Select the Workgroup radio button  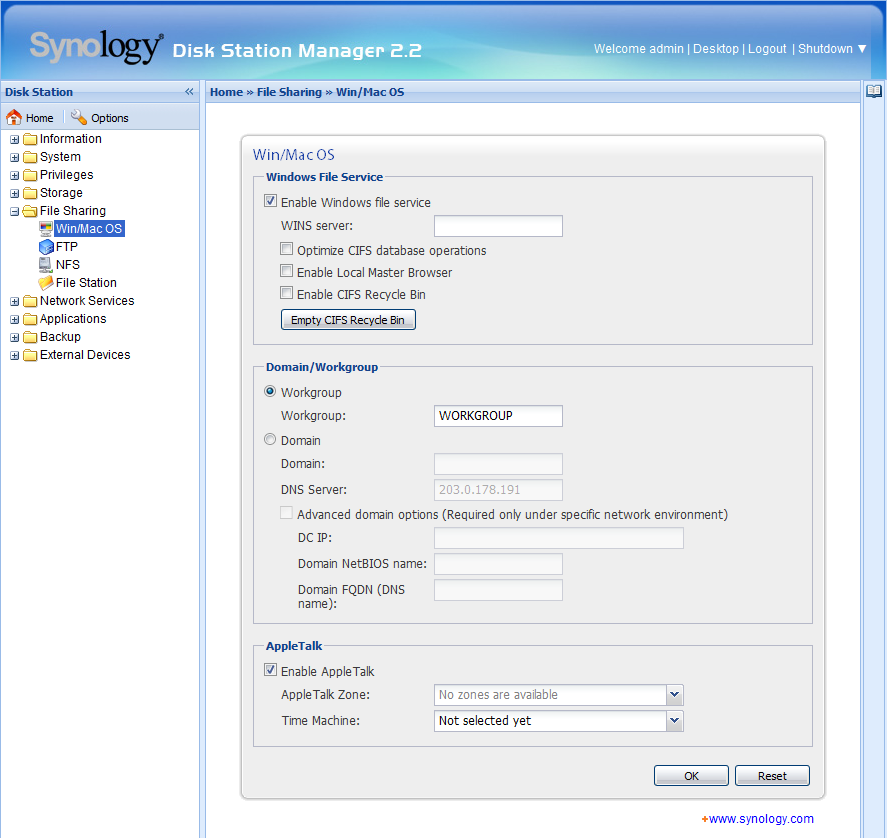[270, 391]
